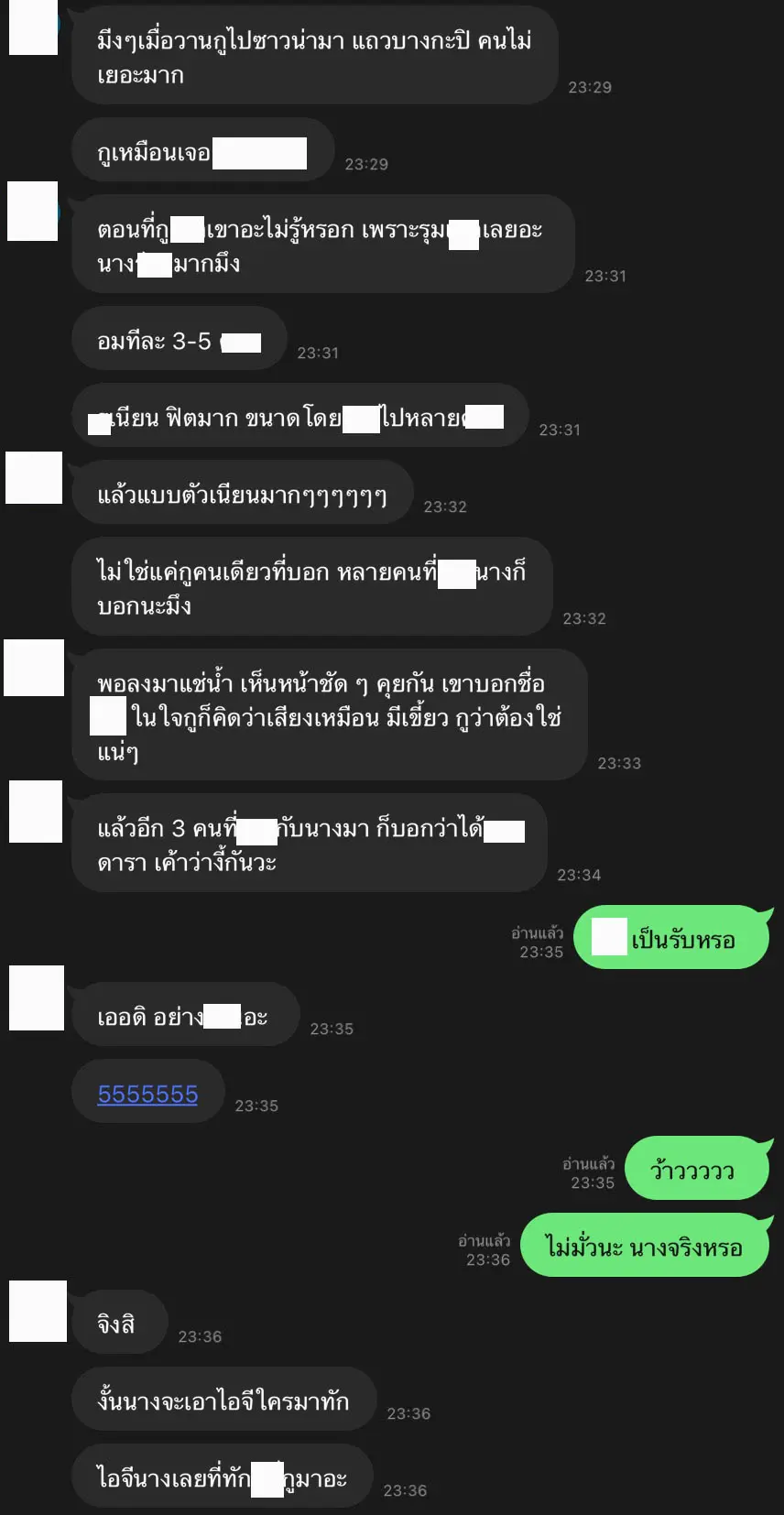Tap the จิงสิ message bubble

tap(120, 1322)
